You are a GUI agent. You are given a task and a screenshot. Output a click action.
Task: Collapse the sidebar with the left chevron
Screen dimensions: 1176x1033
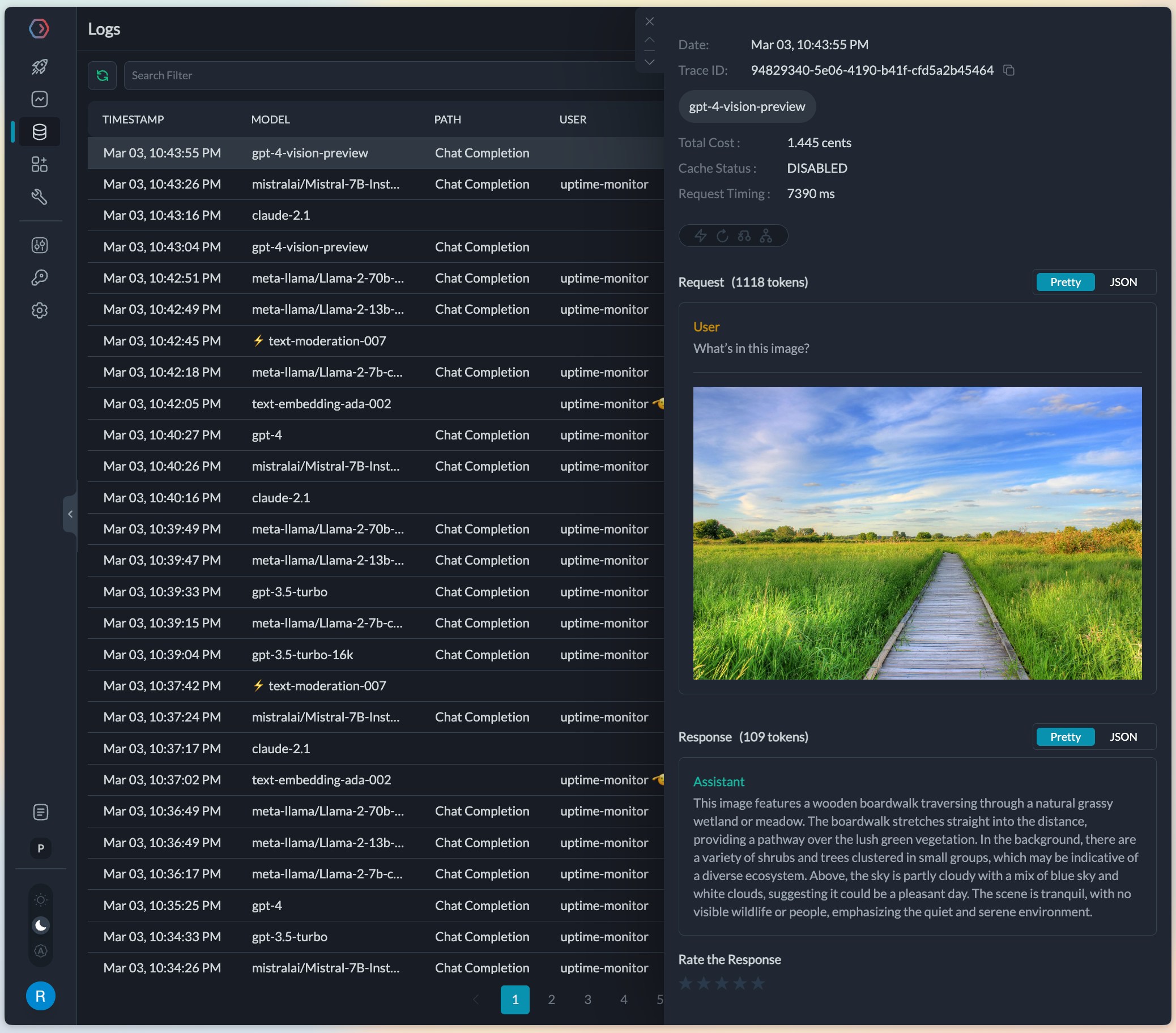click(x=70, y=514)
